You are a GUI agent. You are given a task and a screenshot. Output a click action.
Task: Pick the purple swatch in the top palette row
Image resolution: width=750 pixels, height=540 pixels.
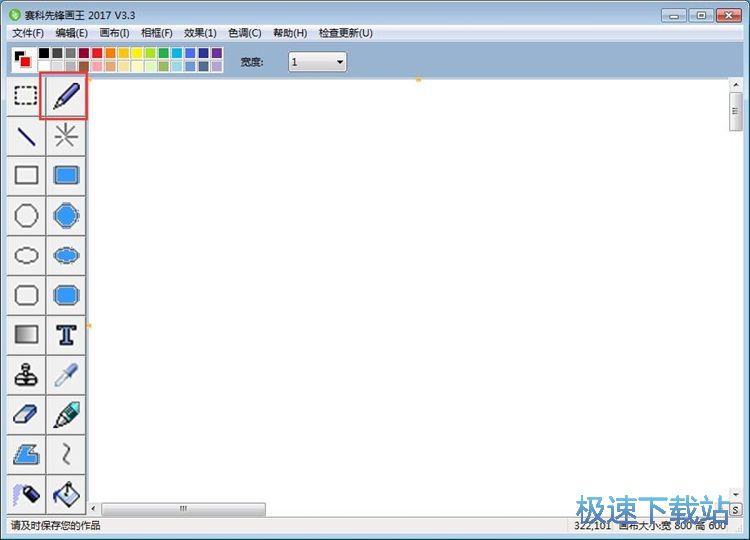point(217,53)
